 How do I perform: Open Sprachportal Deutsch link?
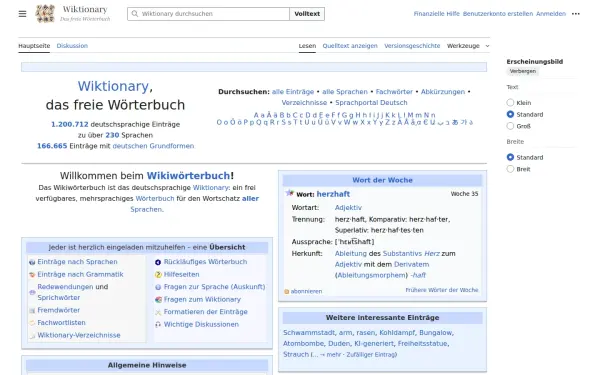click(x=371, y=103)
